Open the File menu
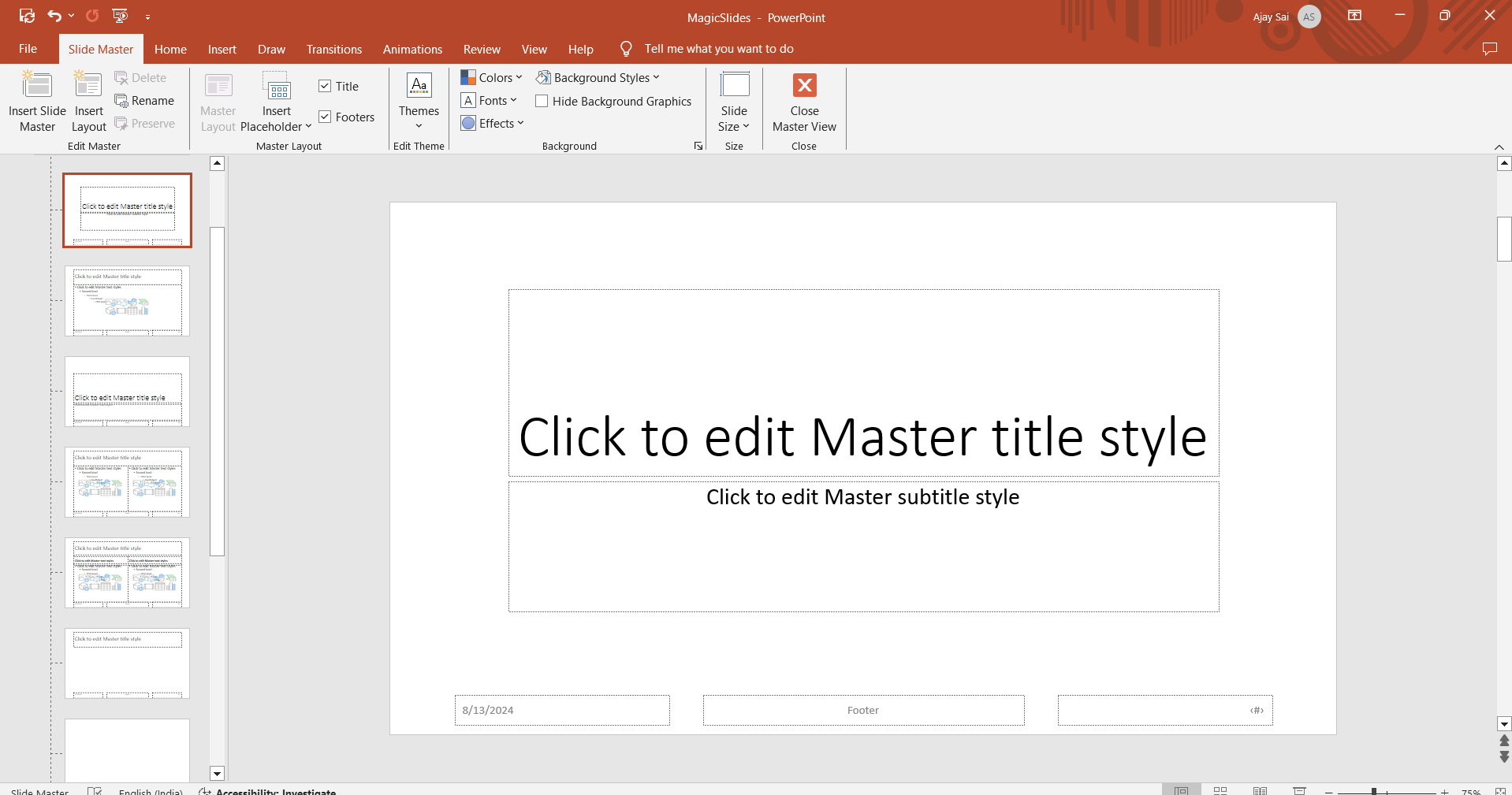Image resolution: width=1512 pixels, height=795 pixels. 28,50
